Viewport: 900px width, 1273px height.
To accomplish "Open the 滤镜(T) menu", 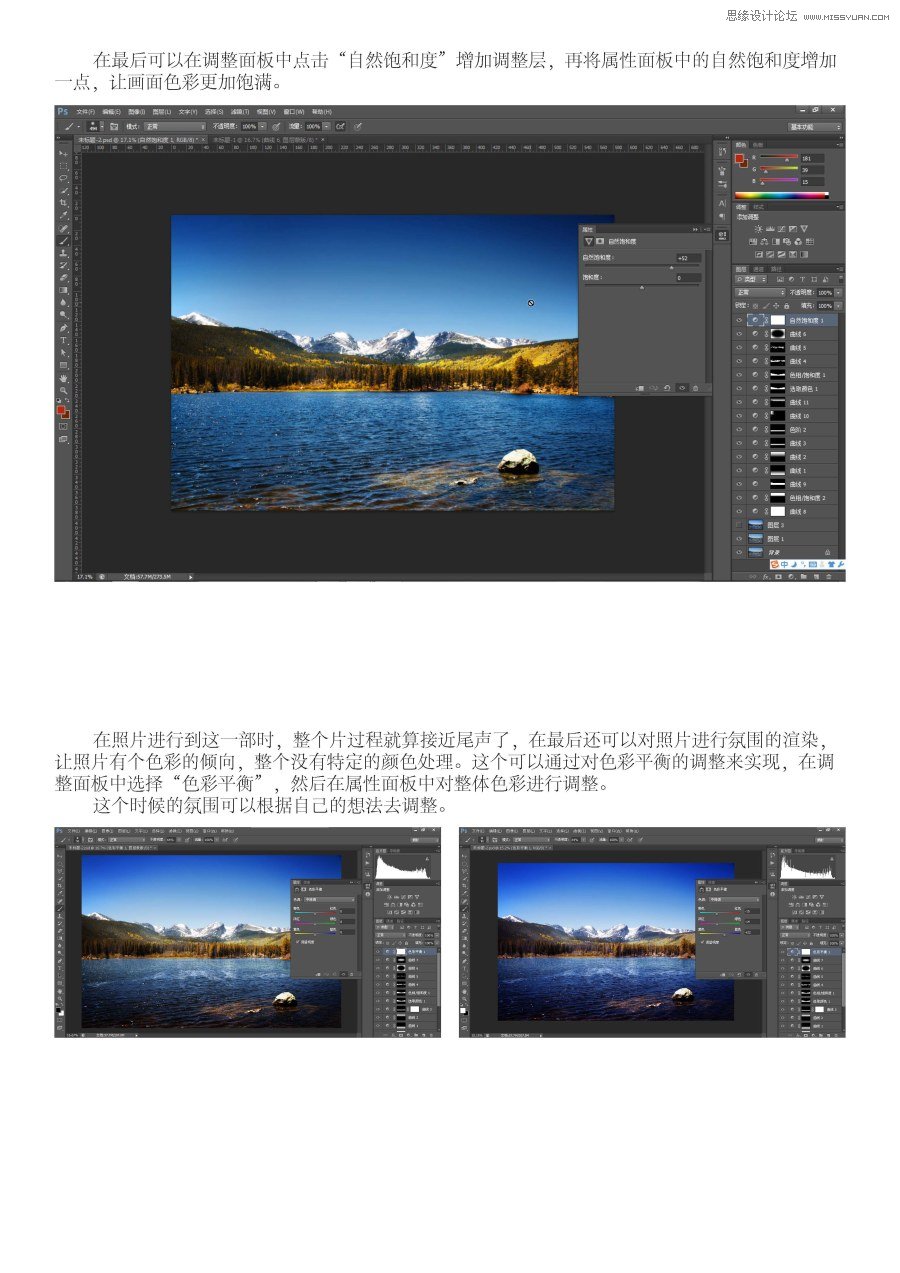I will coord(240,112).
